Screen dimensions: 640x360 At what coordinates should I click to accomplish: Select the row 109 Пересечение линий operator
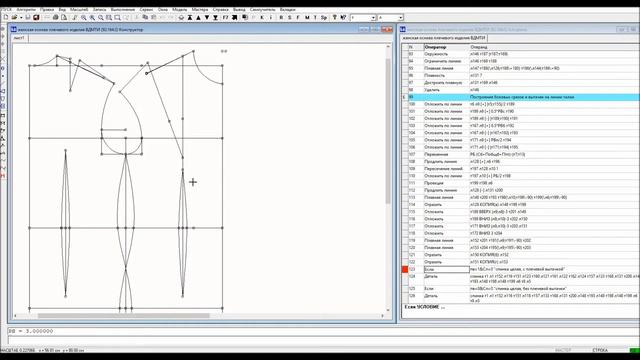(444, 169)
